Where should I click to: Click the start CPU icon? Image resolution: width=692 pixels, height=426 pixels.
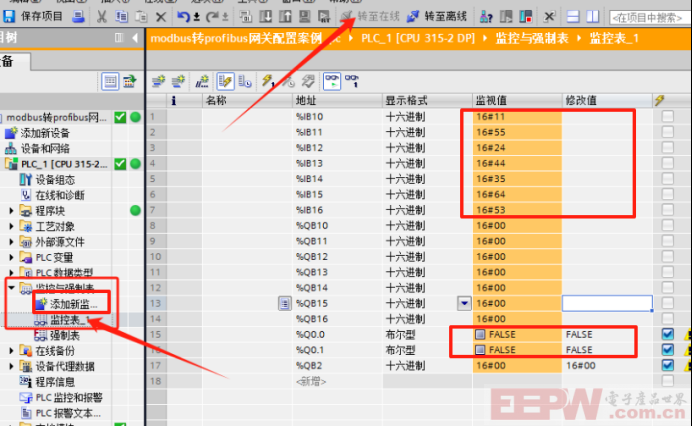(506, 17)
